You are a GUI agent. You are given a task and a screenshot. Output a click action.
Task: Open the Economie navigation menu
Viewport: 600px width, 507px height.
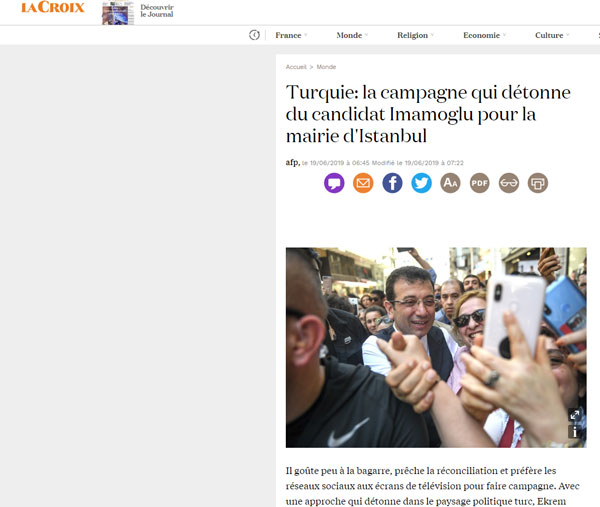(484, 35)
